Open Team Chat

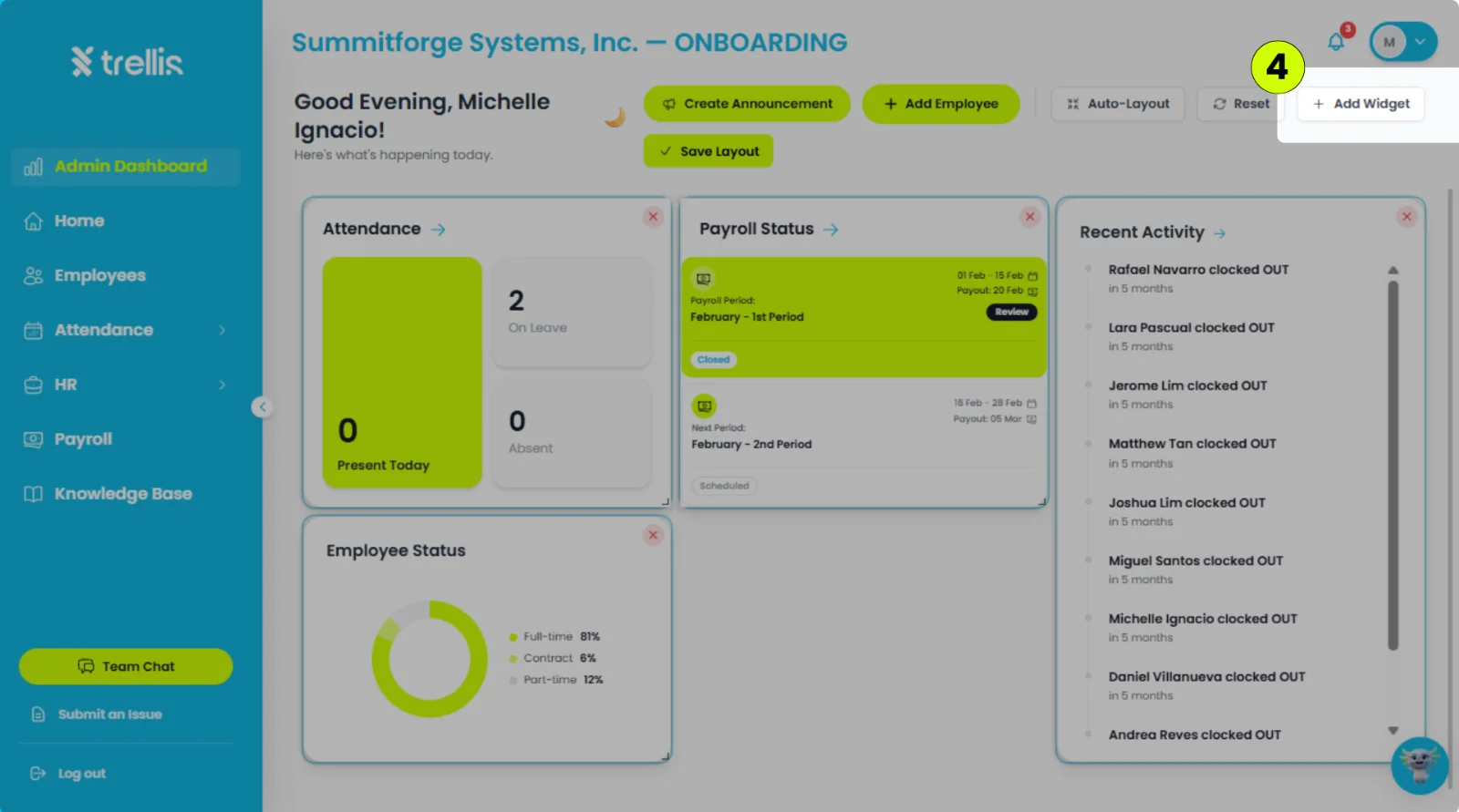(x=126, y=666)
